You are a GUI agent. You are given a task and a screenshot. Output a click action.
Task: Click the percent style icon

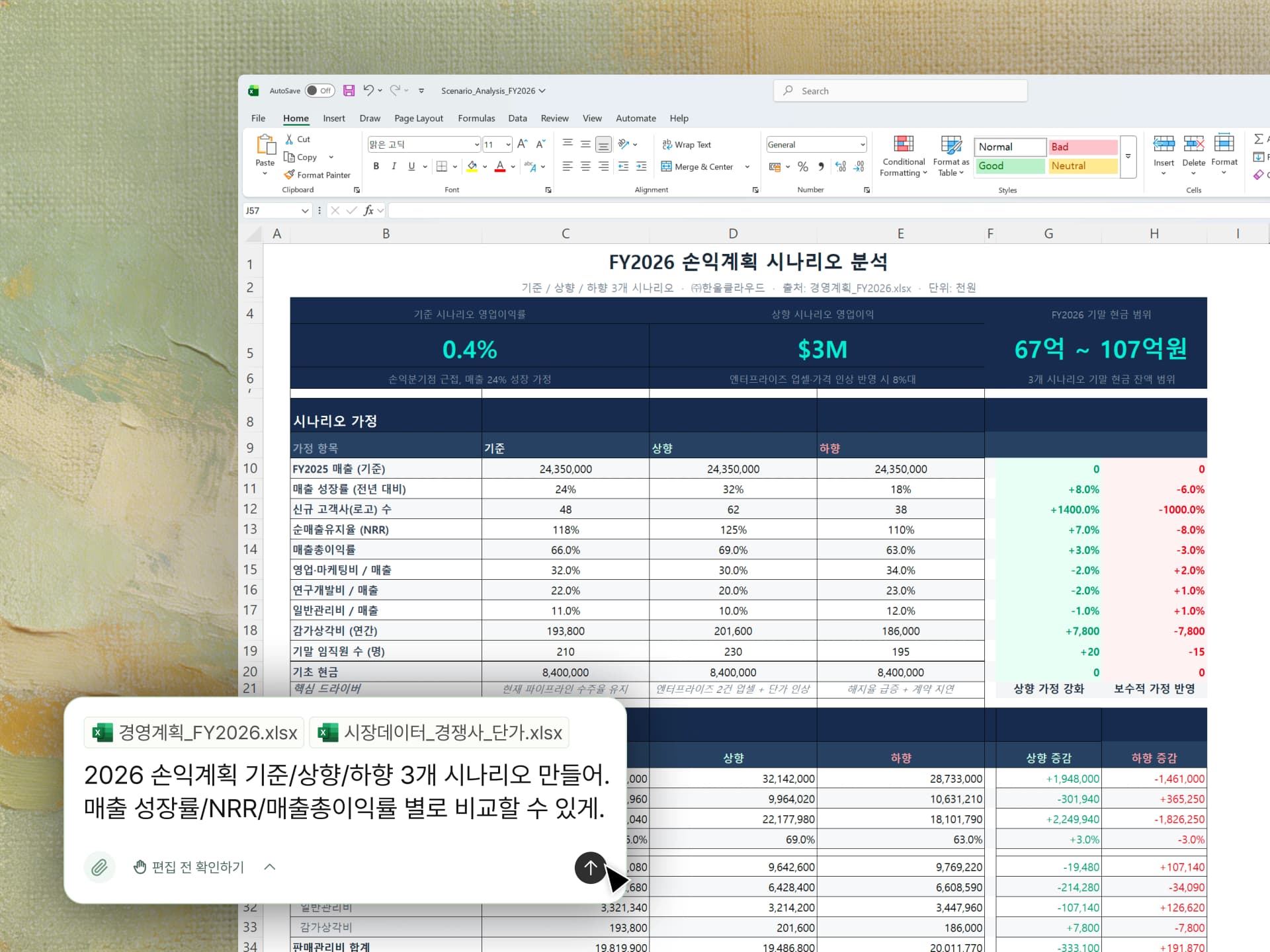click(x=802, y=167)
